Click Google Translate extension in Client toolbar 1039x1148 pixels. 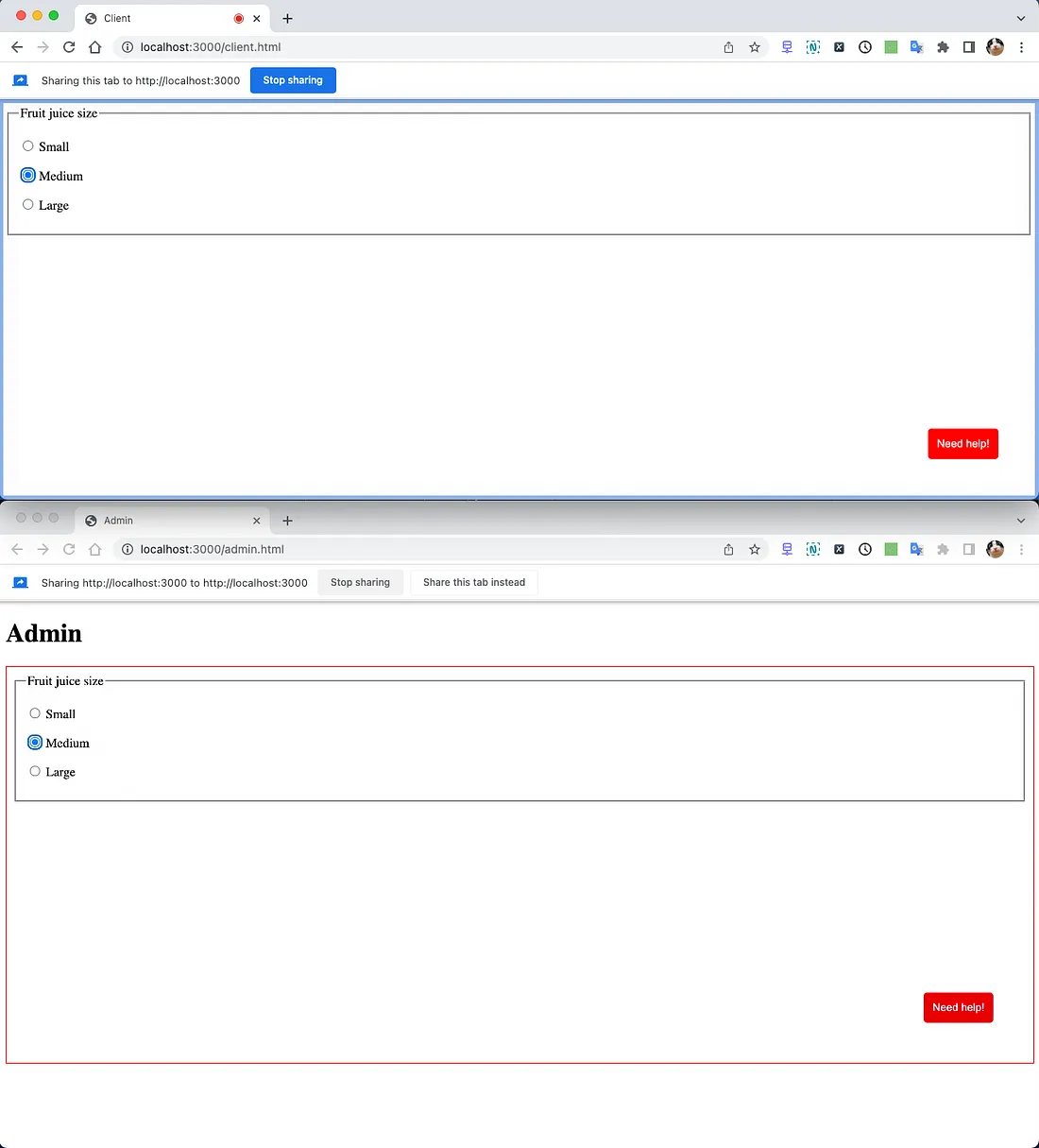click(x=916, y=47)
